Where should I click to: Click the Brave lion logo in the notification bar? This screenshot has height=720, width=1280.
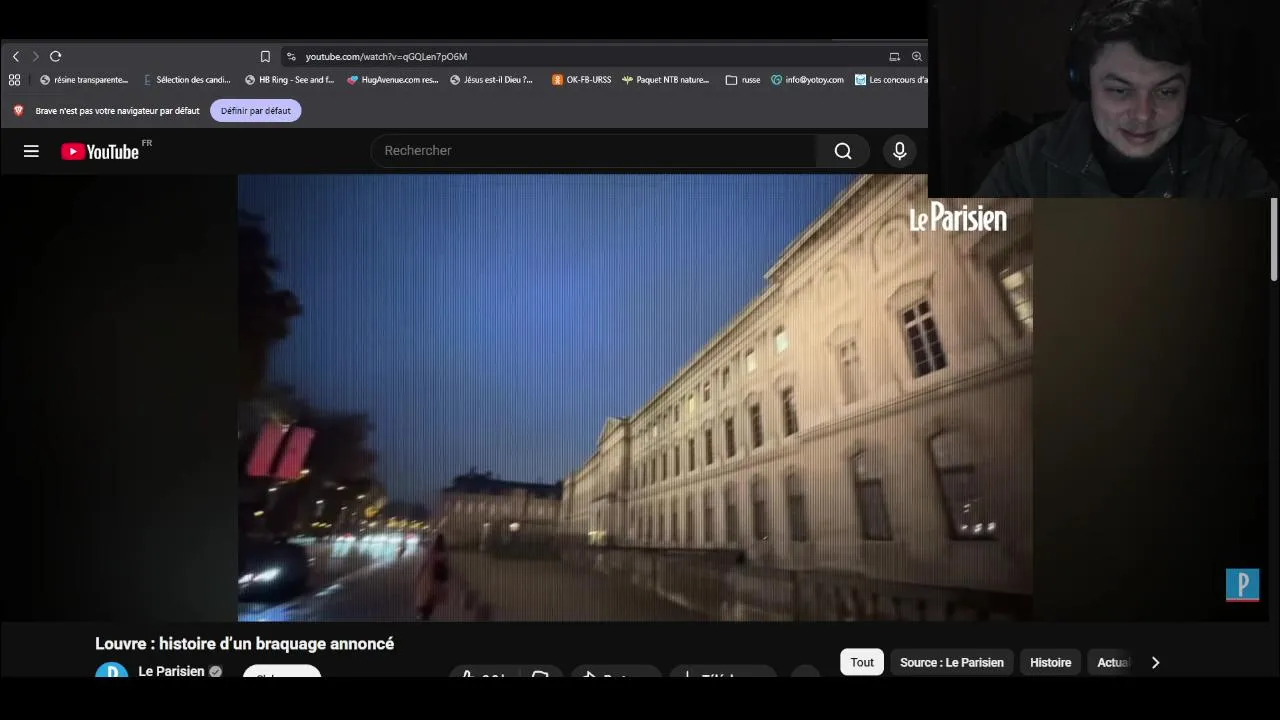(18, 111)
